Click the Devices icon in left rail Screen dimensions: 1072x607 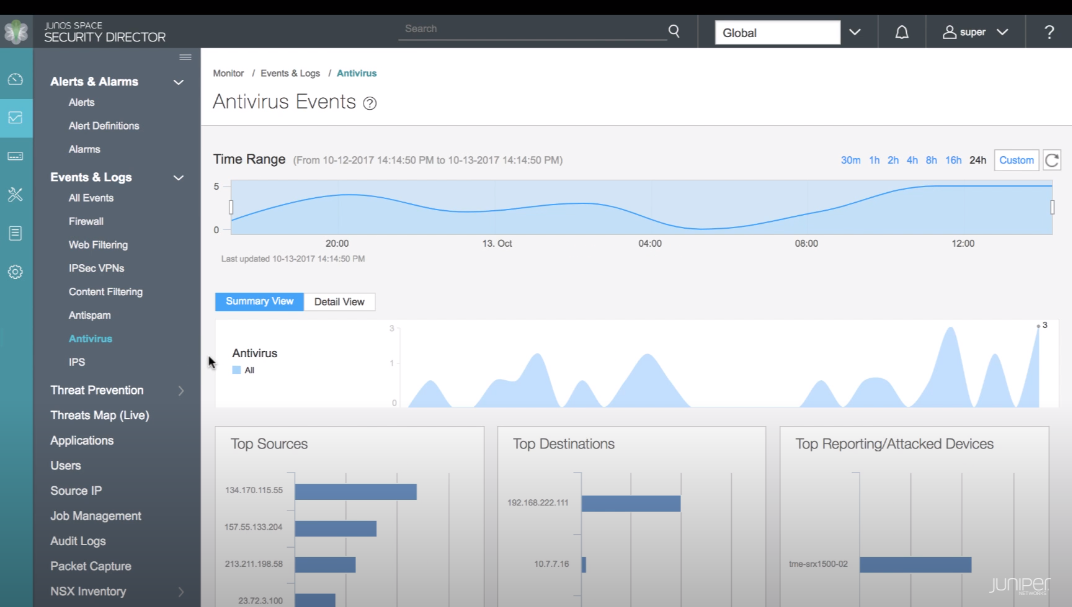click(15, 156)
